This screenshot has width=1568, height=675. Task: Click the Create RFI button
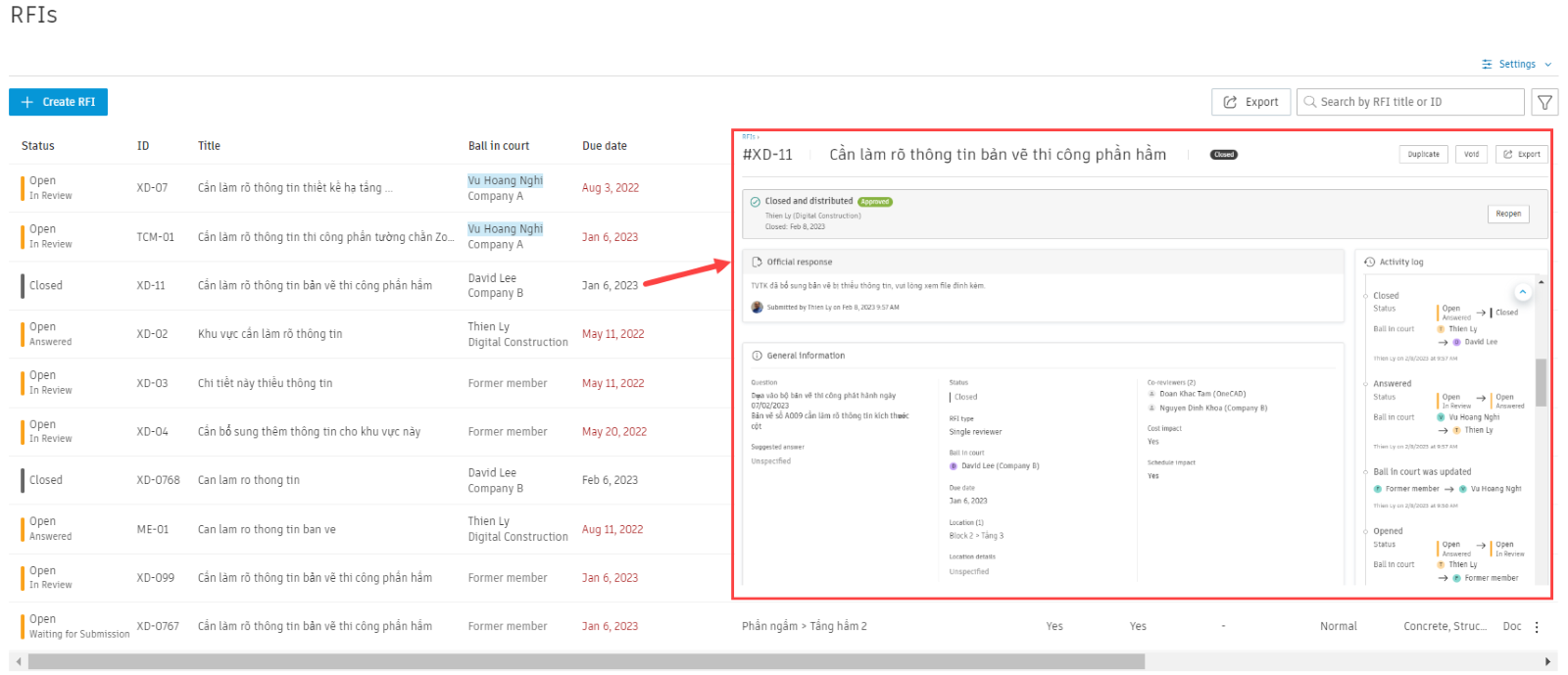pyautogui.click(x=58, y=102)
